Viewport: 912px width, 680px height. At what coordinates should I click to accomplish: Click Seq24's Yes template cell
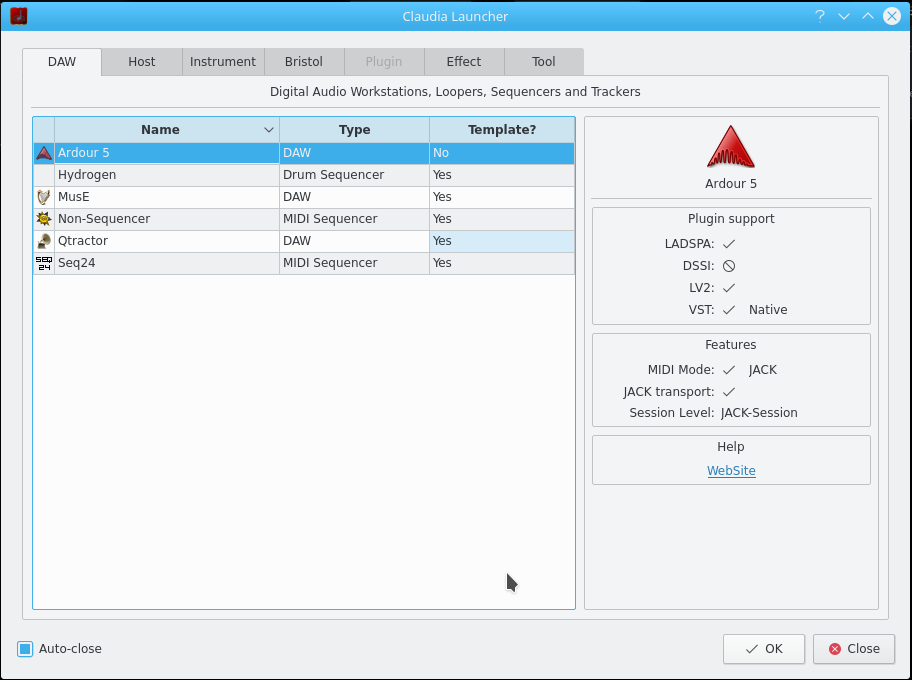click(x=502, y=264)
